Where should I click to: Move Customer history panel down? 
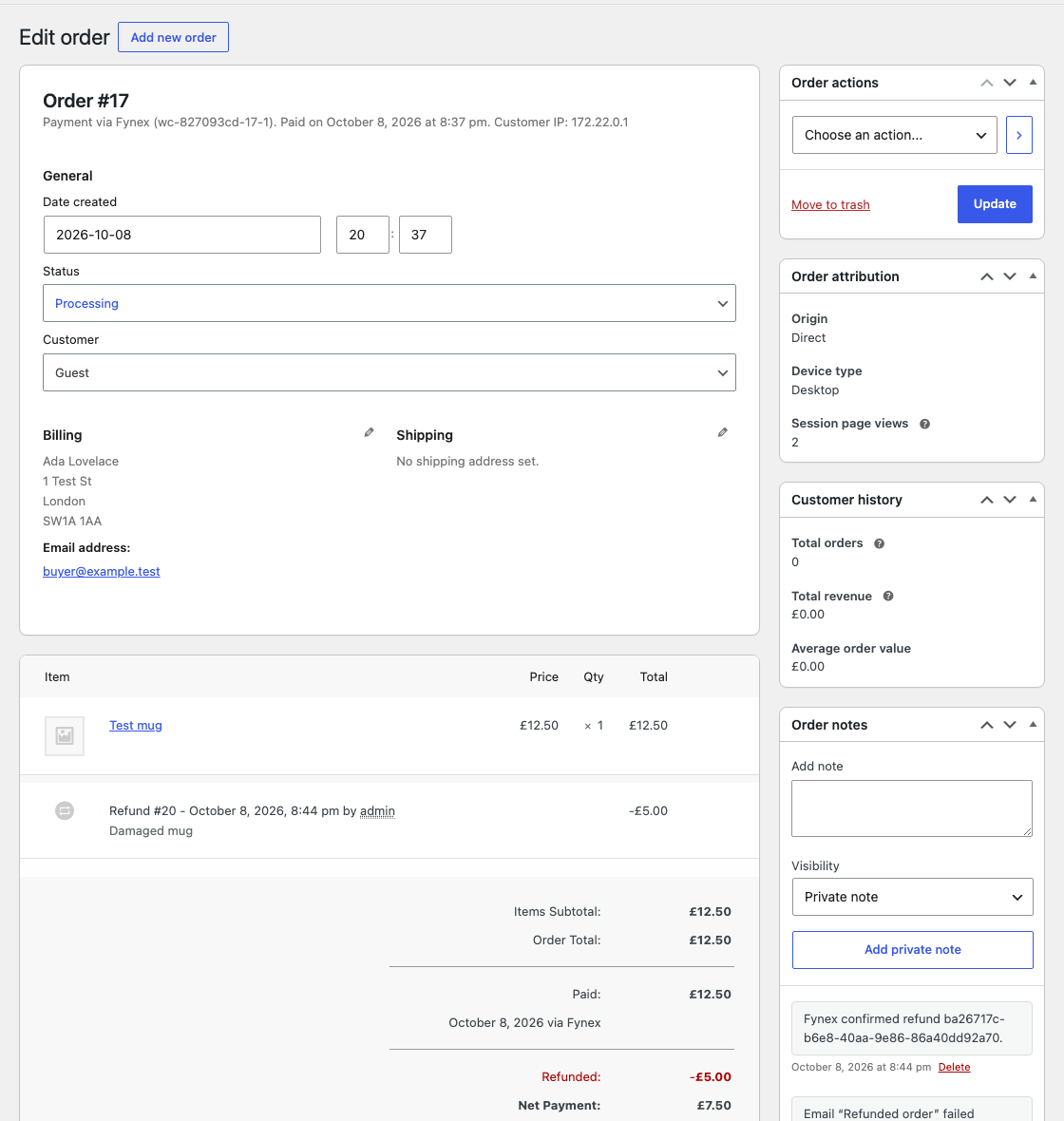pyautogui.click(x=1010, y=500)
